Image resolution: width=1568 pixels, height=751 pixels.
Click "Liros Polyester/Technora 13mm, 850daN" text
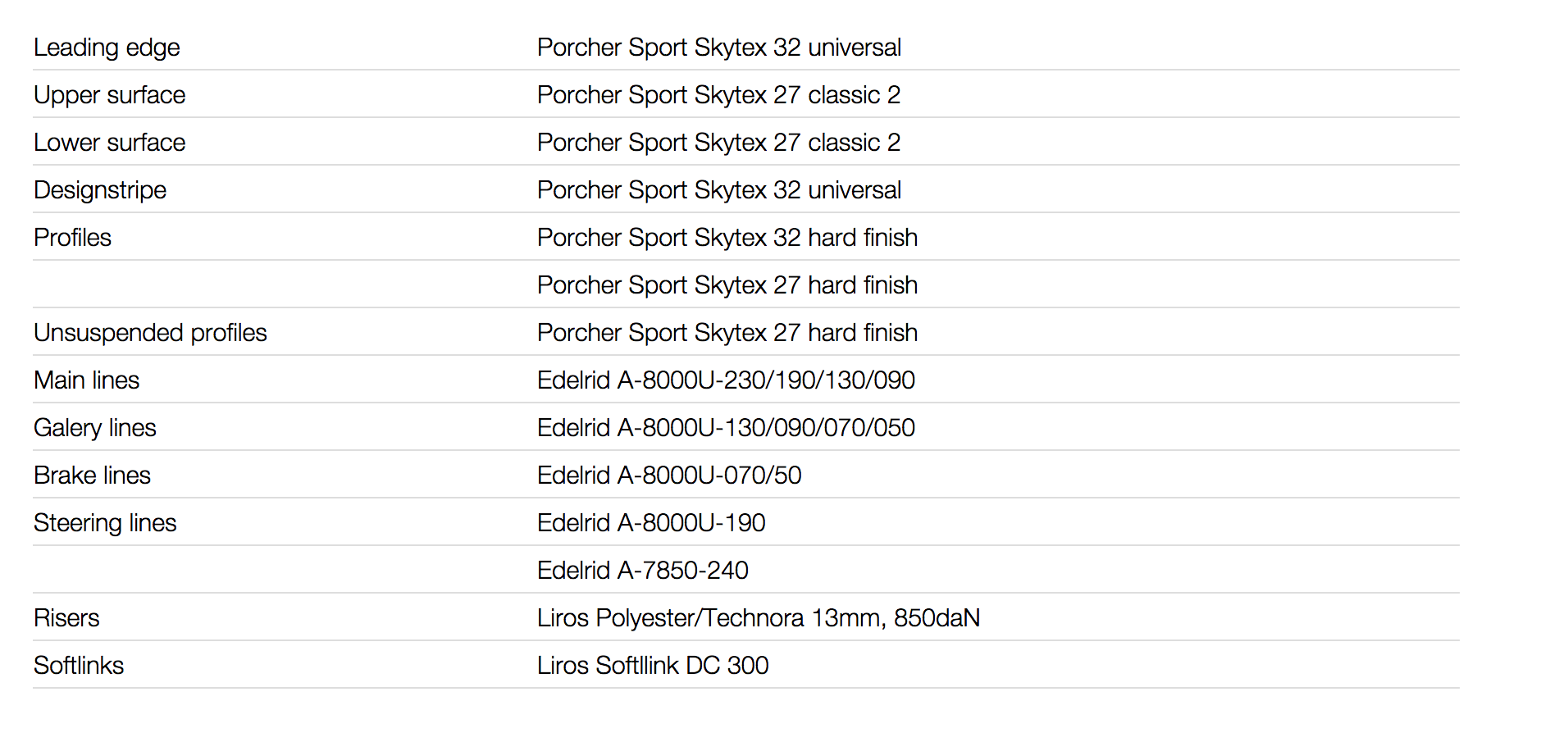[x=759, y=618]
